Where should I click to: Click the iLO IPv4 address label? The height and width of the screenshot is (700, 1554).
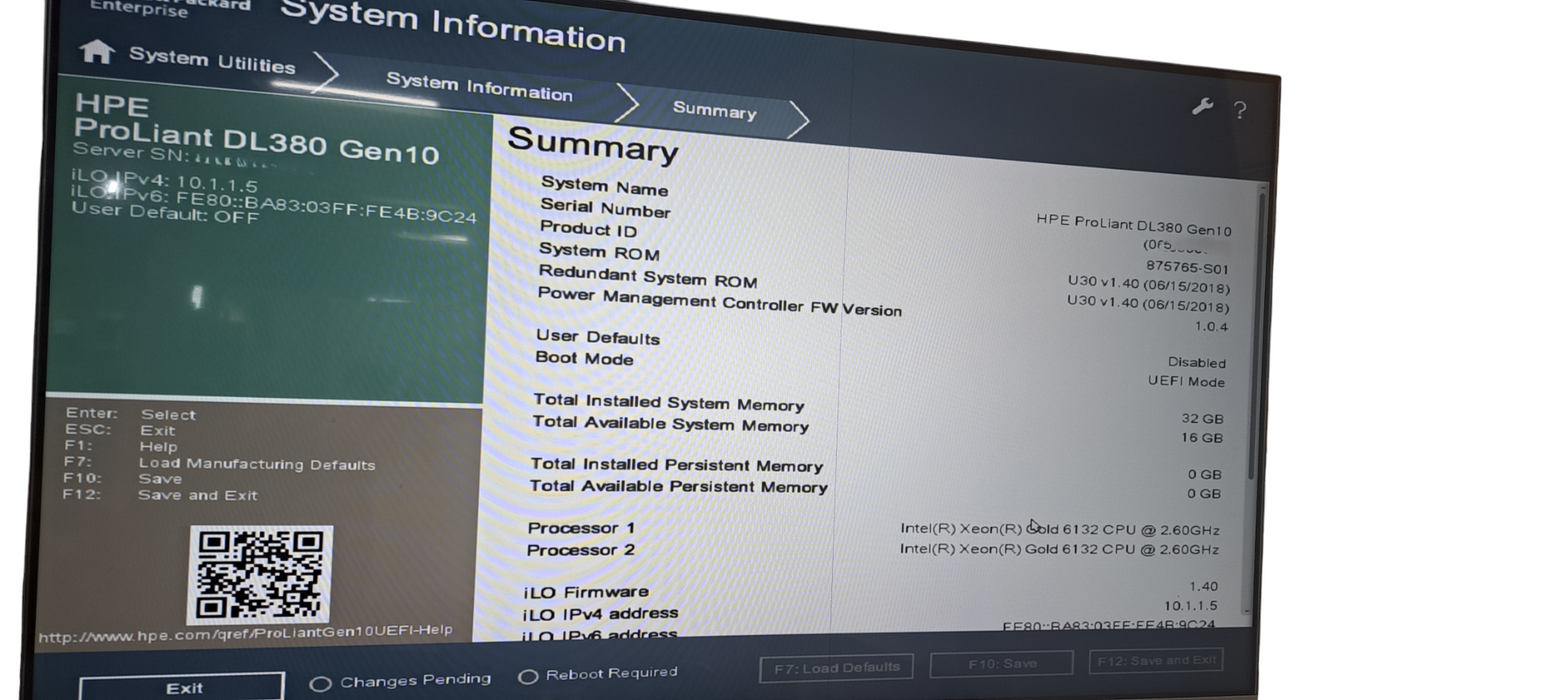600,614
